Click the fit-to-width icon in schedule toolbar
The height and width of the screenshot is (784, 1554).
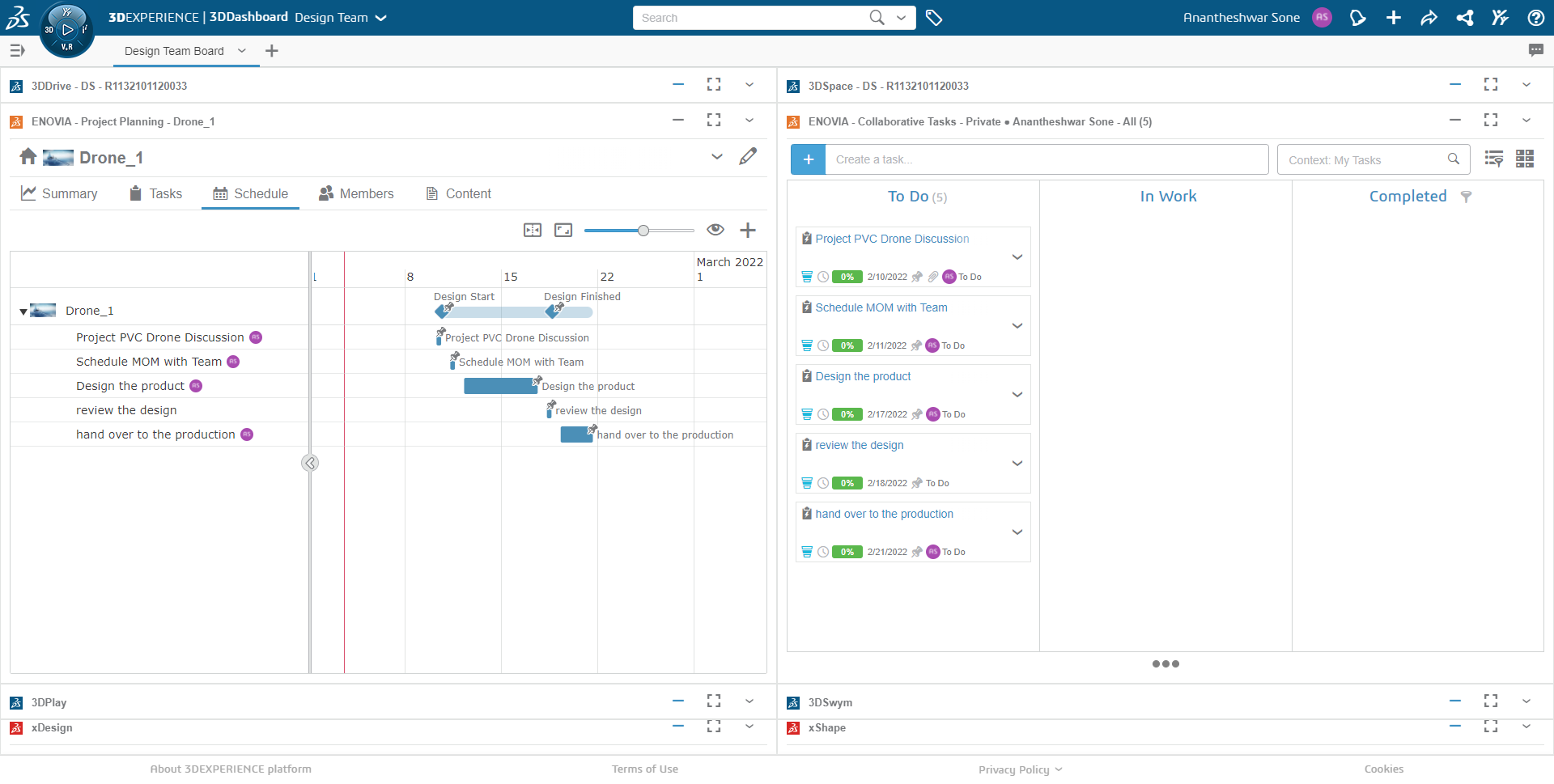pos(533,230)
